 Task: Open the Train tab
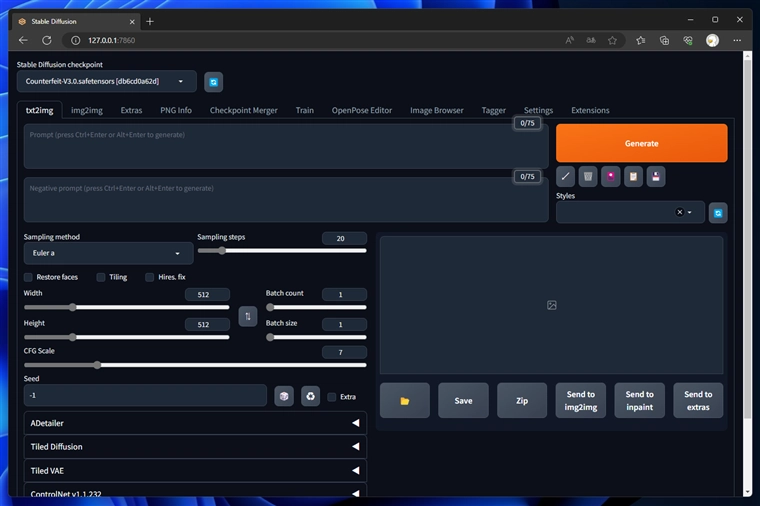[304, 111]
